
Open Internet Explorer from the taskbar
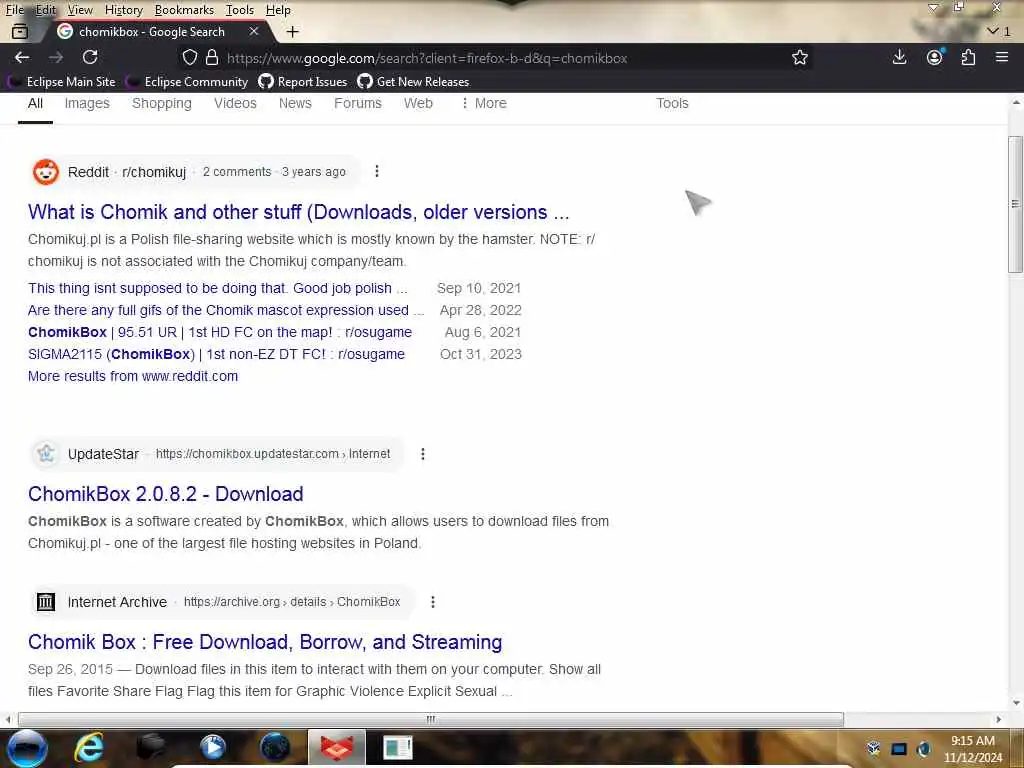(88, 747)
